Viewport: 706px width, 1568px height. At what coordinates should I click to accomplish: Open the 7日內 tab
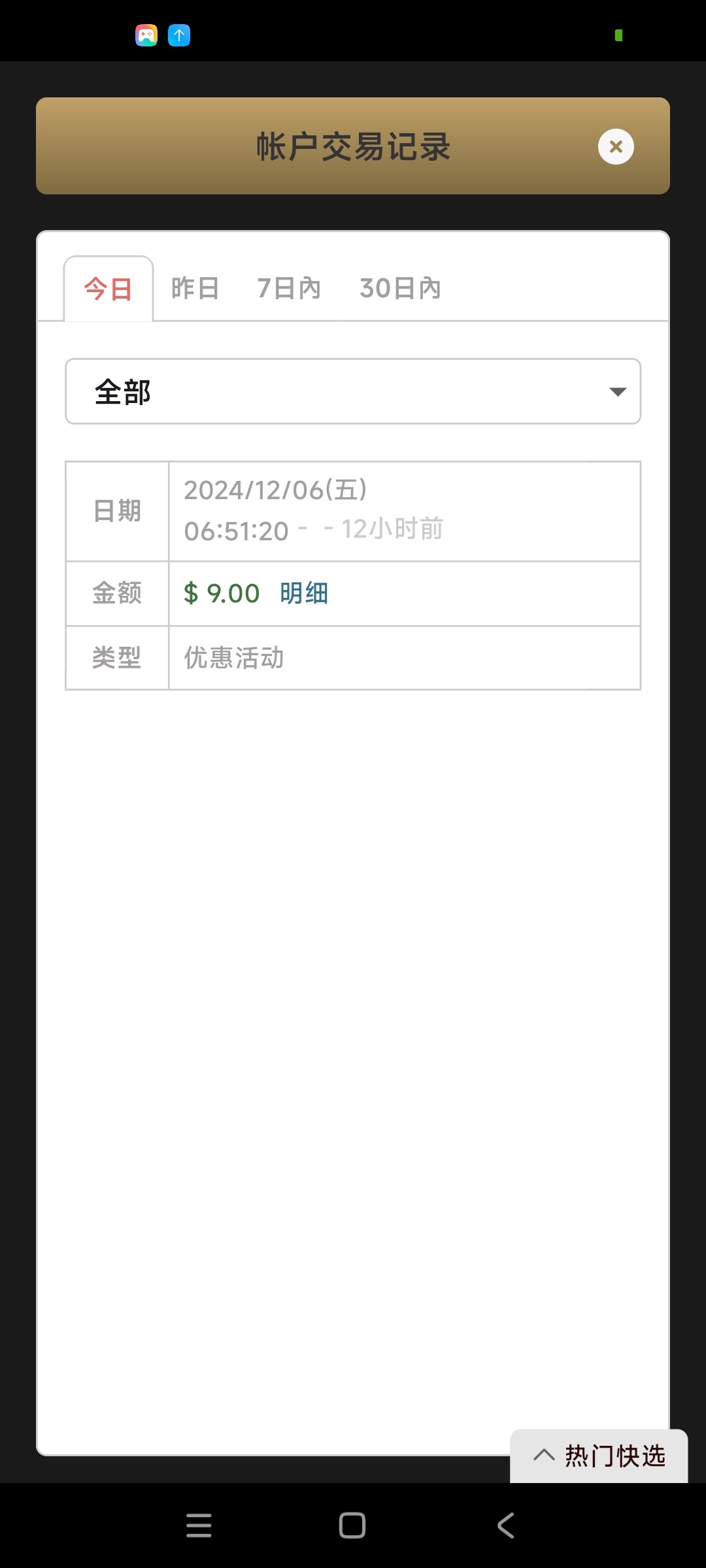[x=289, y=288]
